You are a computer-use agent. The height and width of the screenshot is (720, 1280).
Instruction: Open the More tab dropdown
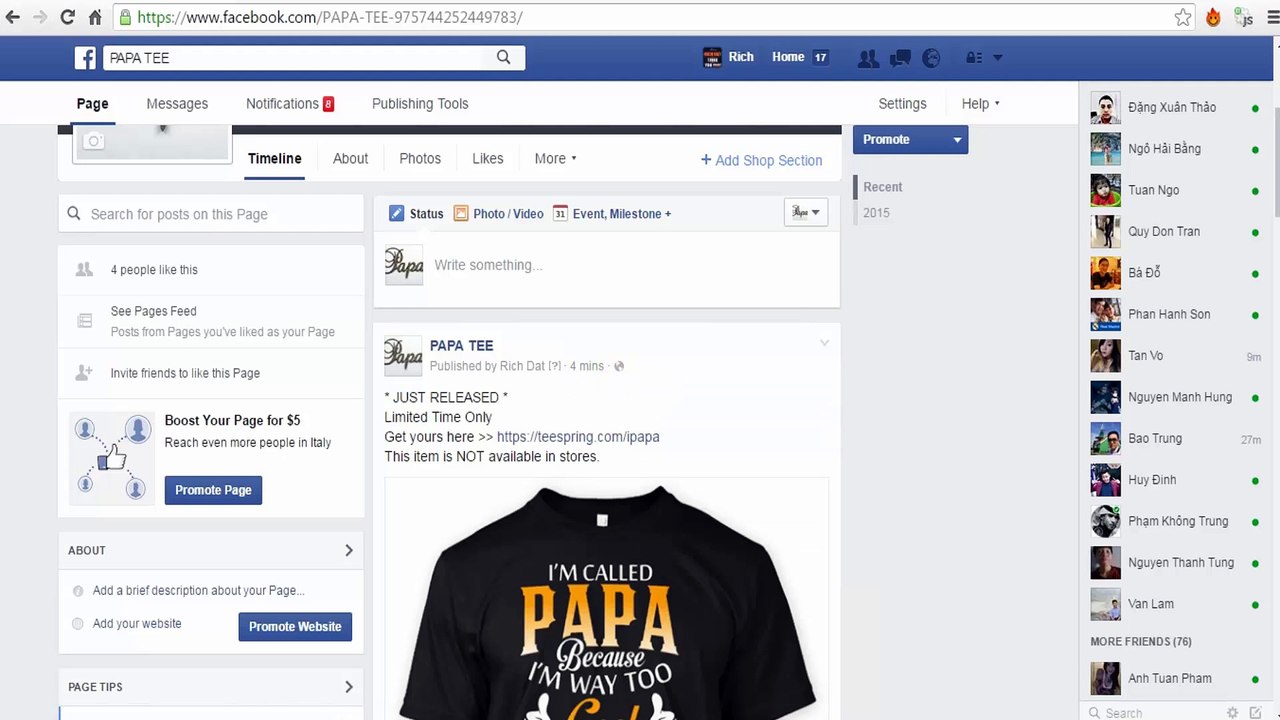click(555, 158)
